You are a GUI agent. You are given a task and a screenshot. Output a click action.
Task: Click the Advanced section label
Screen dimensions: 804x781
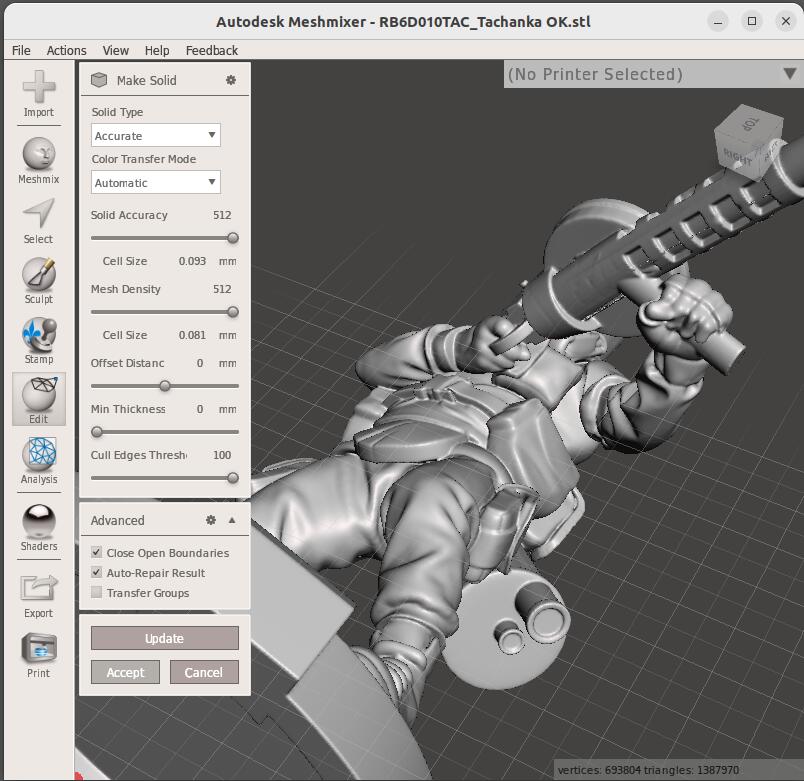pos(117,520)
